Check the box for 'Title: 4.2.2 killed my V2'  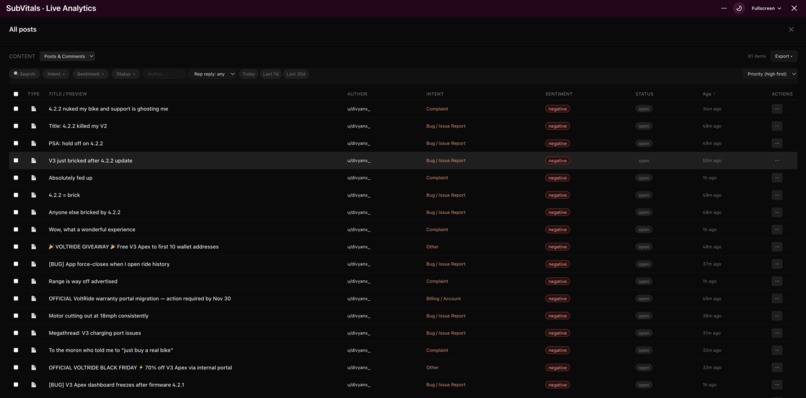[16, 126]
